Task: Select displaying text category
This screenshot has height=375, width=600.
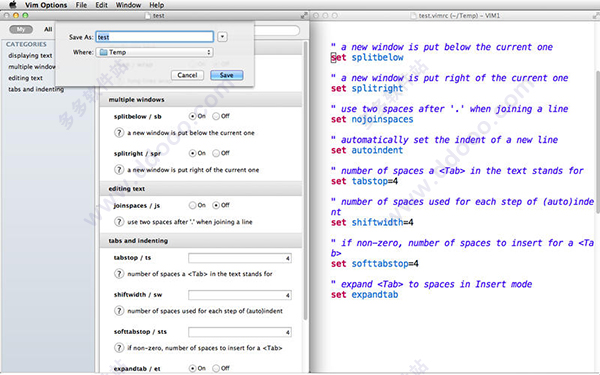Action: click(x=30, y=55)
